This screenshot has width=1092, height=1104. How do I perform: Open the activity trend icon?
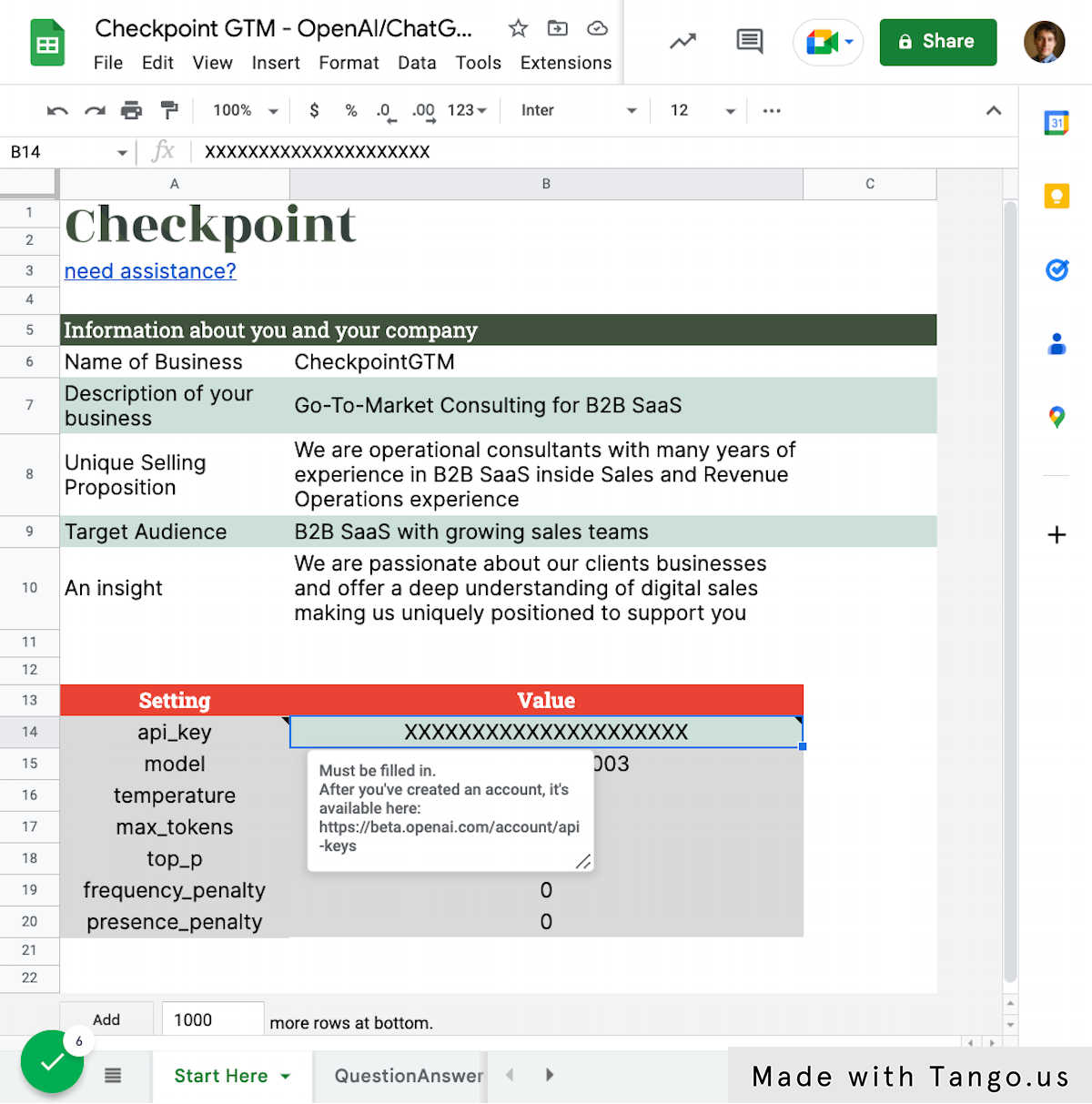click(683, 41)
